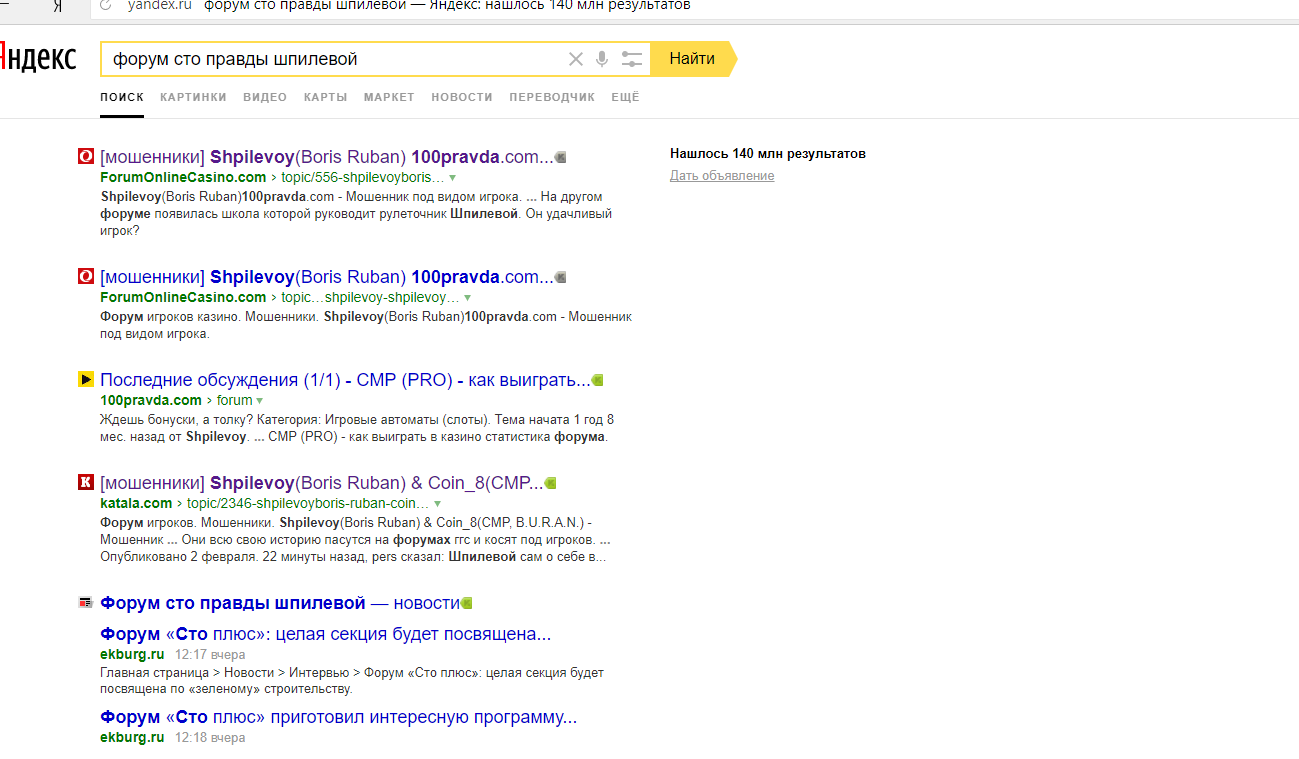Click gray tag icon after the topic…shpilevoy-shpilevoy ForumOnlineCasino title
The height and width of the screenshot is (759, 1299).
561,277
